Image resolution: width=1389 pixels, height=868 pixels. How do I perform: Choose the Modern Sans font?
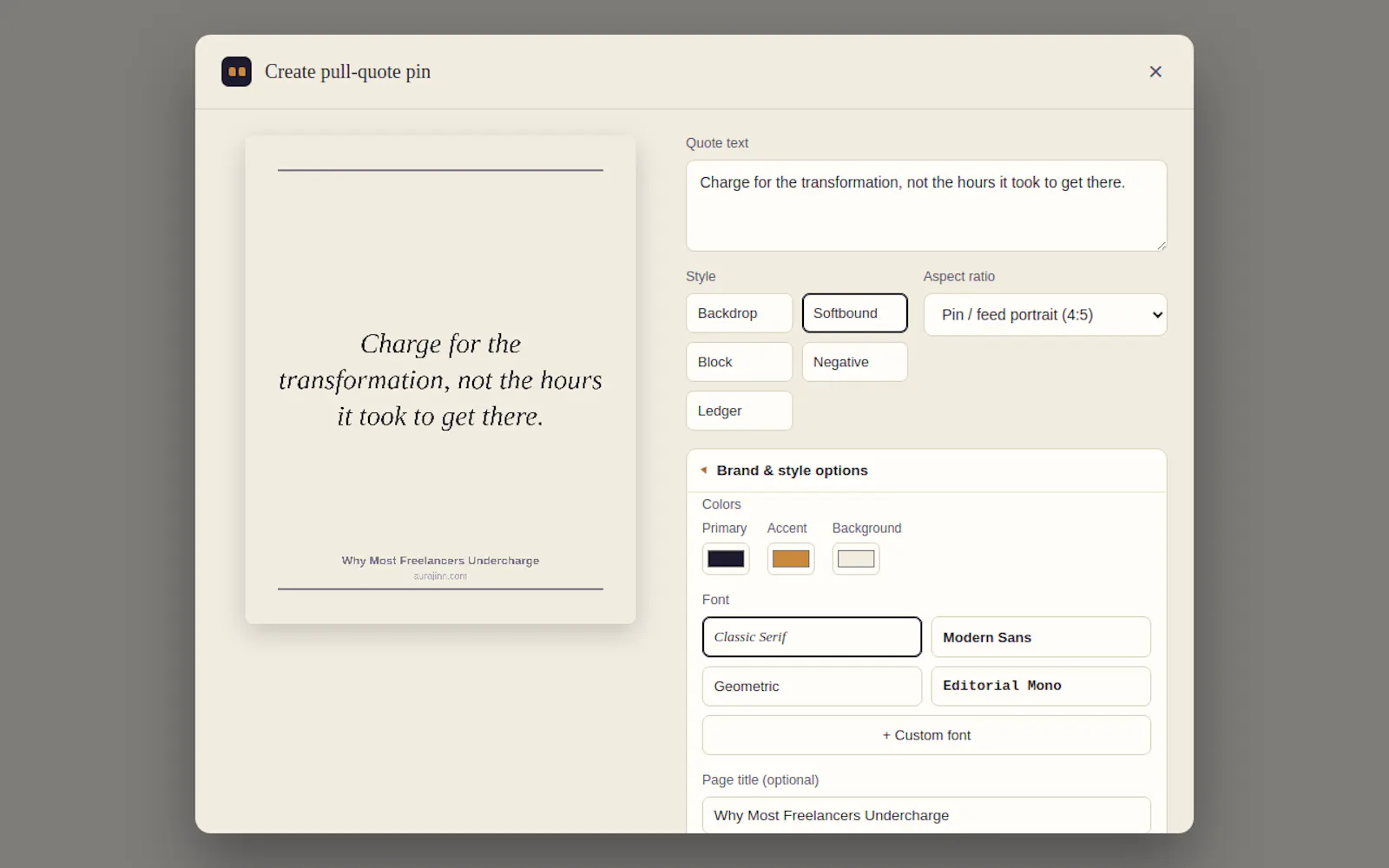click(1041, 637)
